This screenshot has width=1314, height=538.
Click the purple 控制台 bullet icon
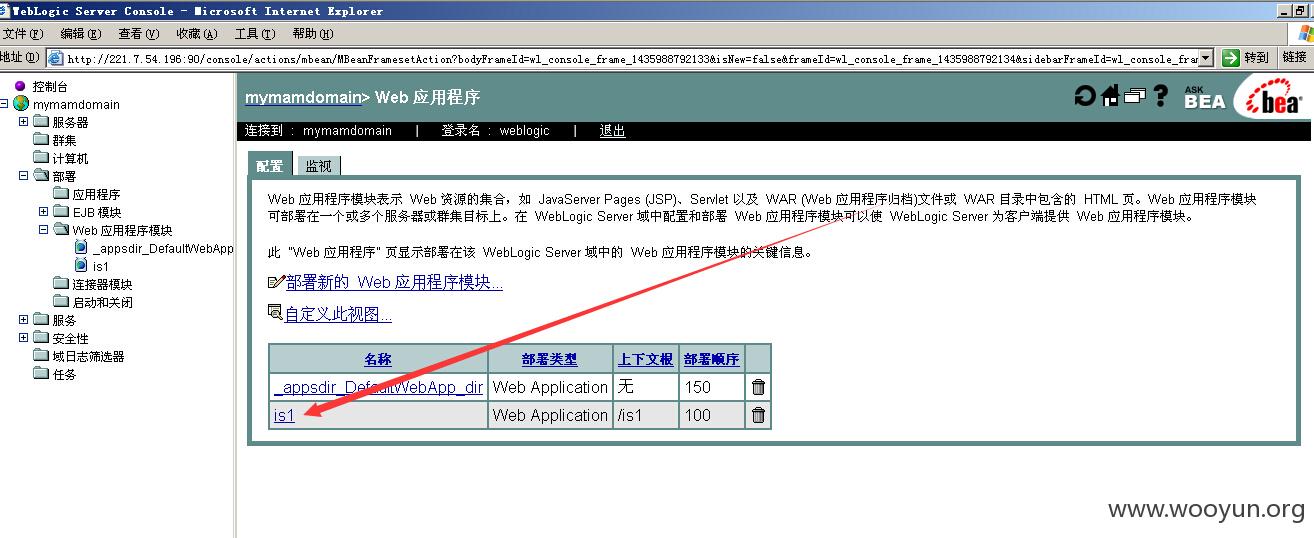pos(20,86)
